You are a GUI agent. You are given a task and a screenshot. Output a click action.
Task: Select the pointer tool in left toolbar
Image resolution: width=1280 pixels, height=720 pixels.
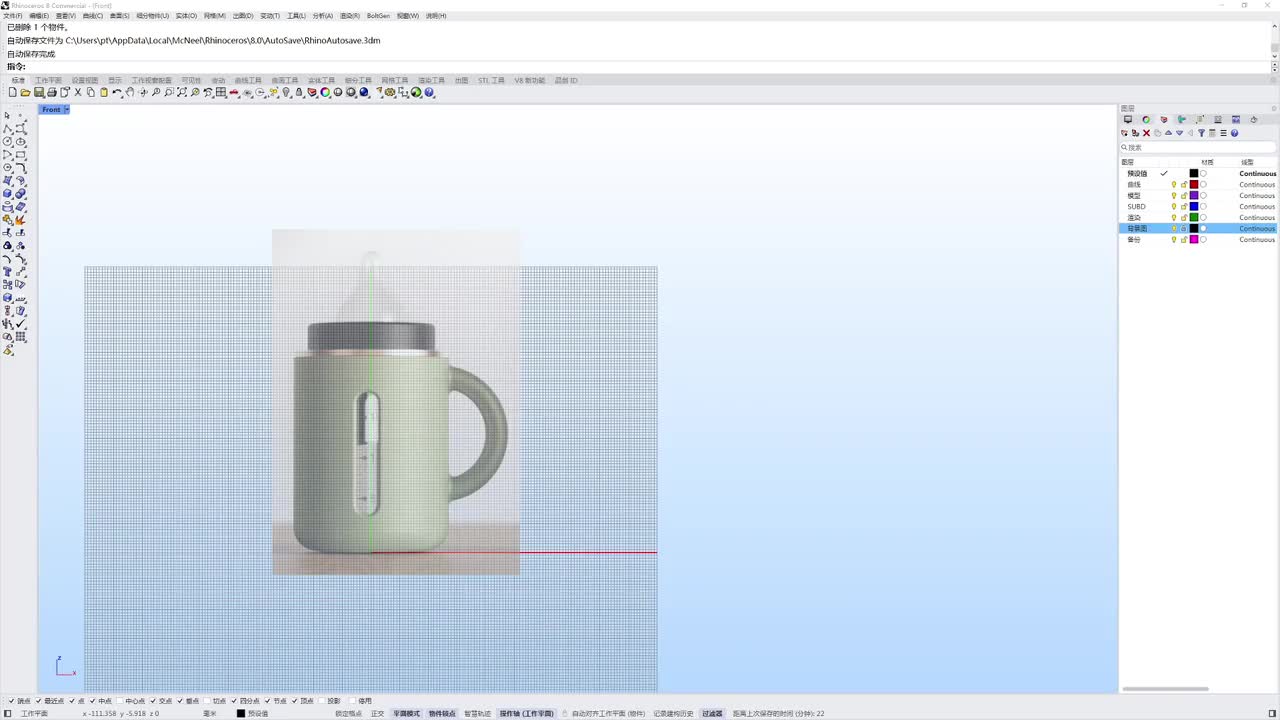coord(8,116)
